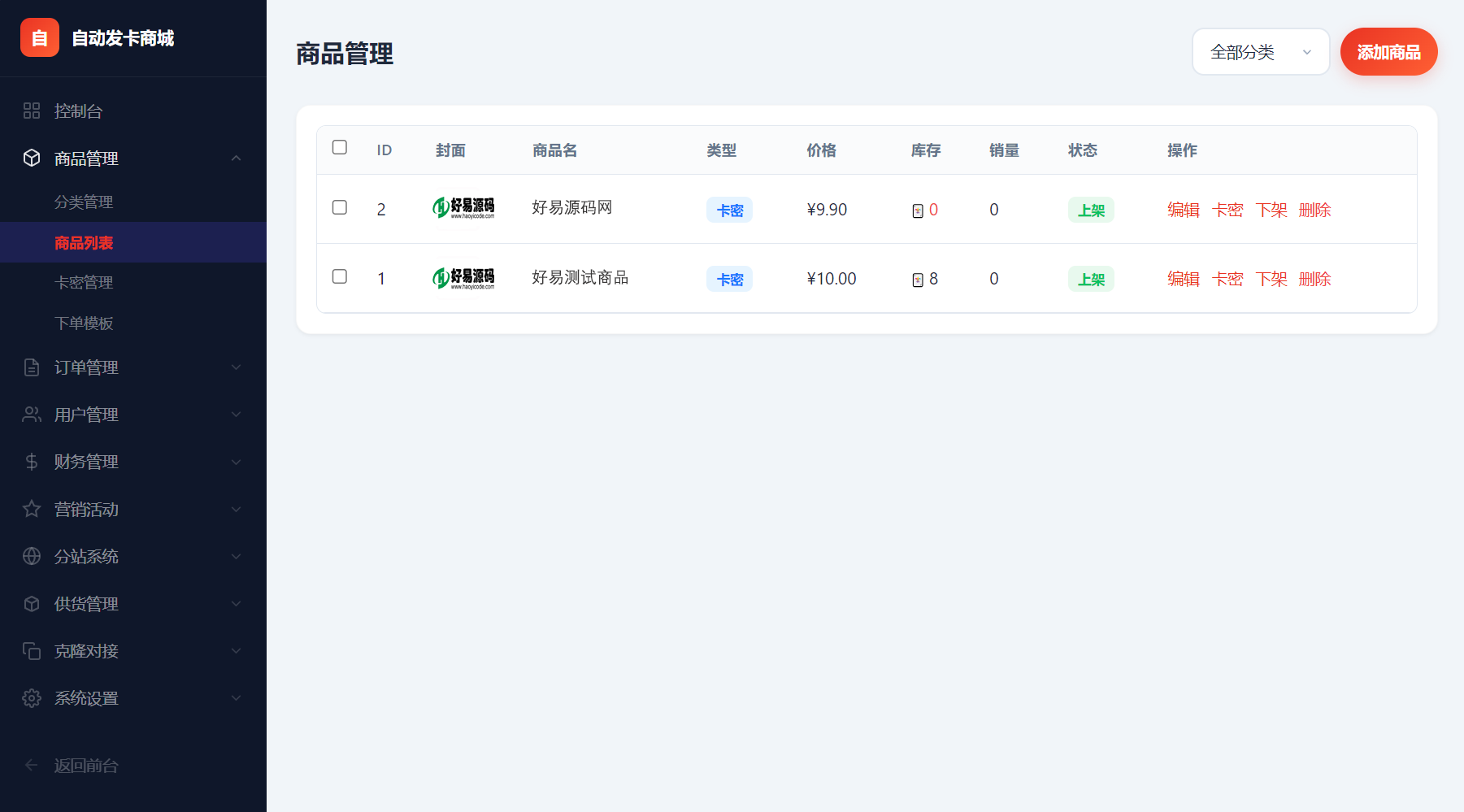Select the 财务管理 dollar icon

32,461
